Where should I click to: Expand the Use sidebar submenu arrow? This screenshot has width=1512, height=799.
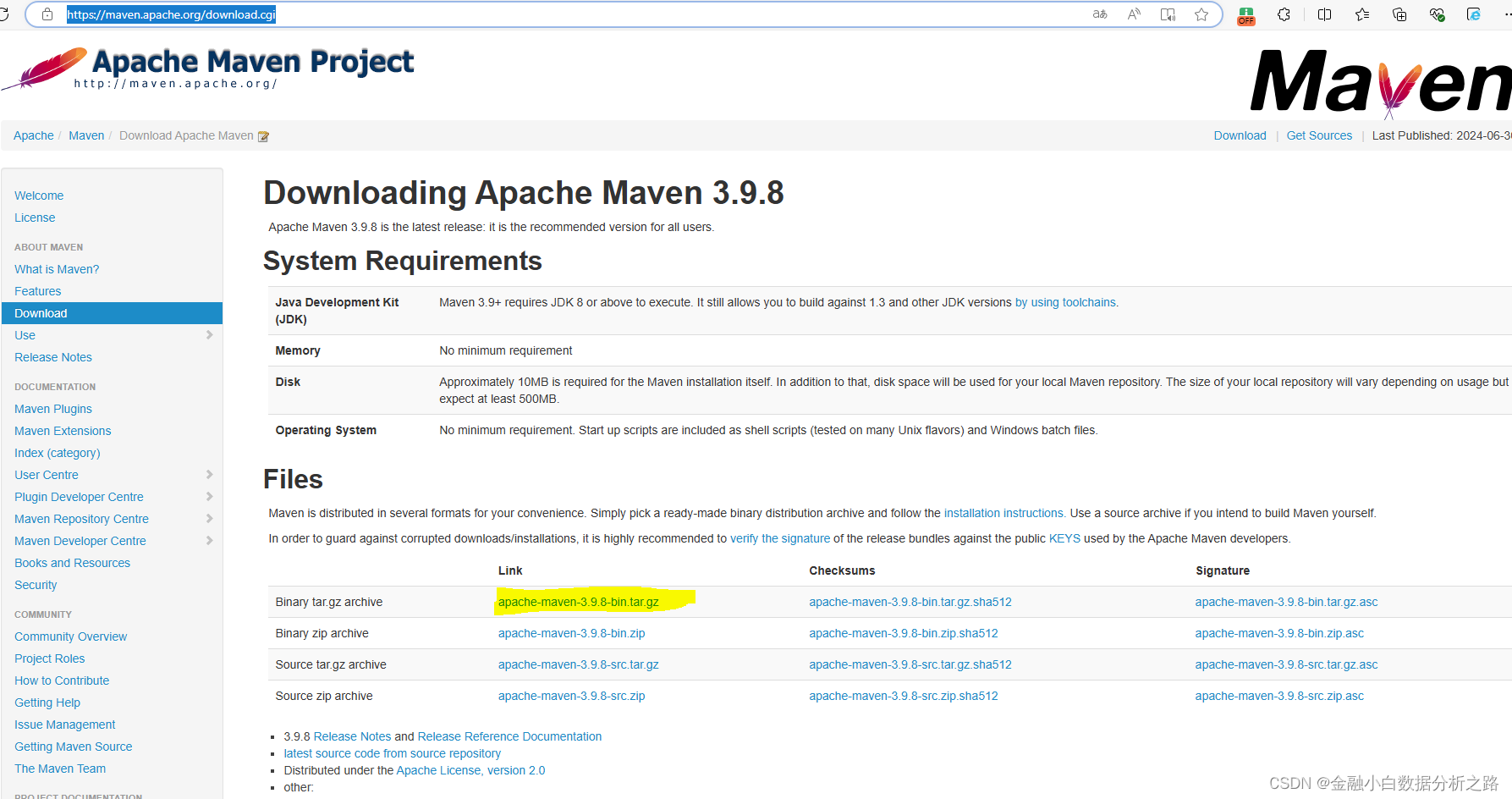209,335
